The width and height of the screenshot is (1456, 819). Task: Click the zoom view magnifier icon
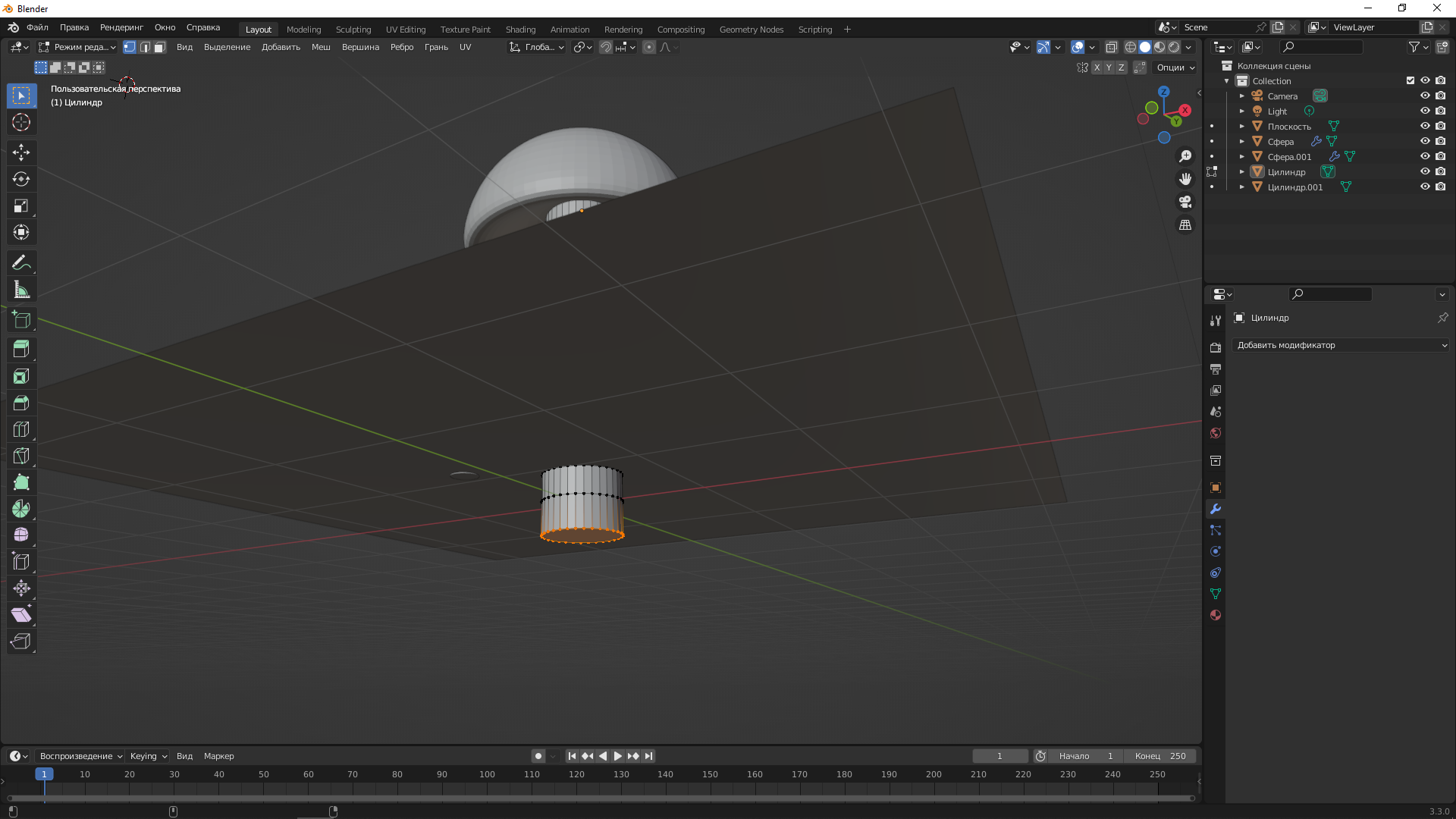[x=1185, y=156]
